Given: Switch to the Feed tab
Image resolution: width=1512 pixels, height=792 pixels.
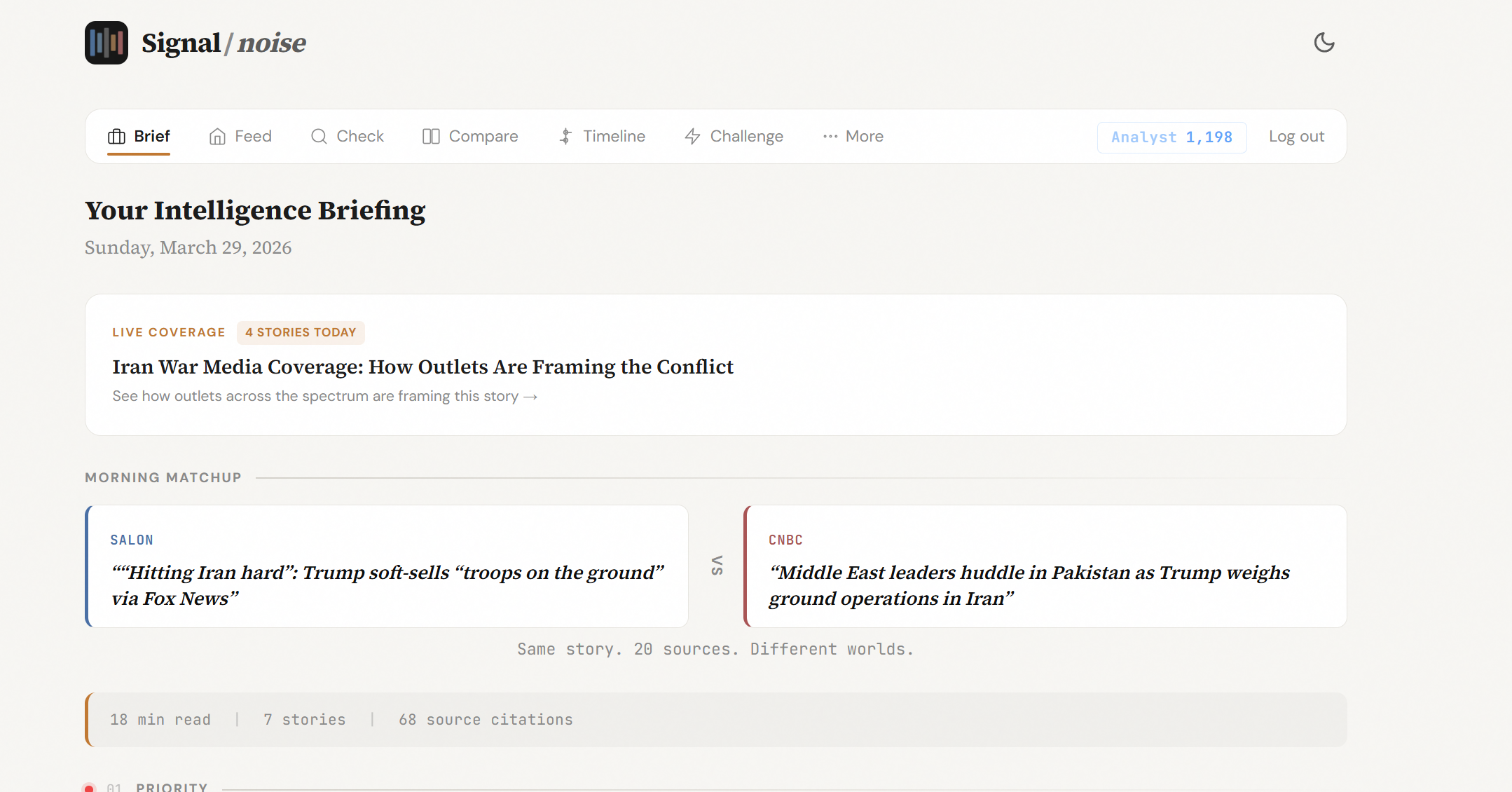Looking at the screenshot, I should [x=252, y=137].
